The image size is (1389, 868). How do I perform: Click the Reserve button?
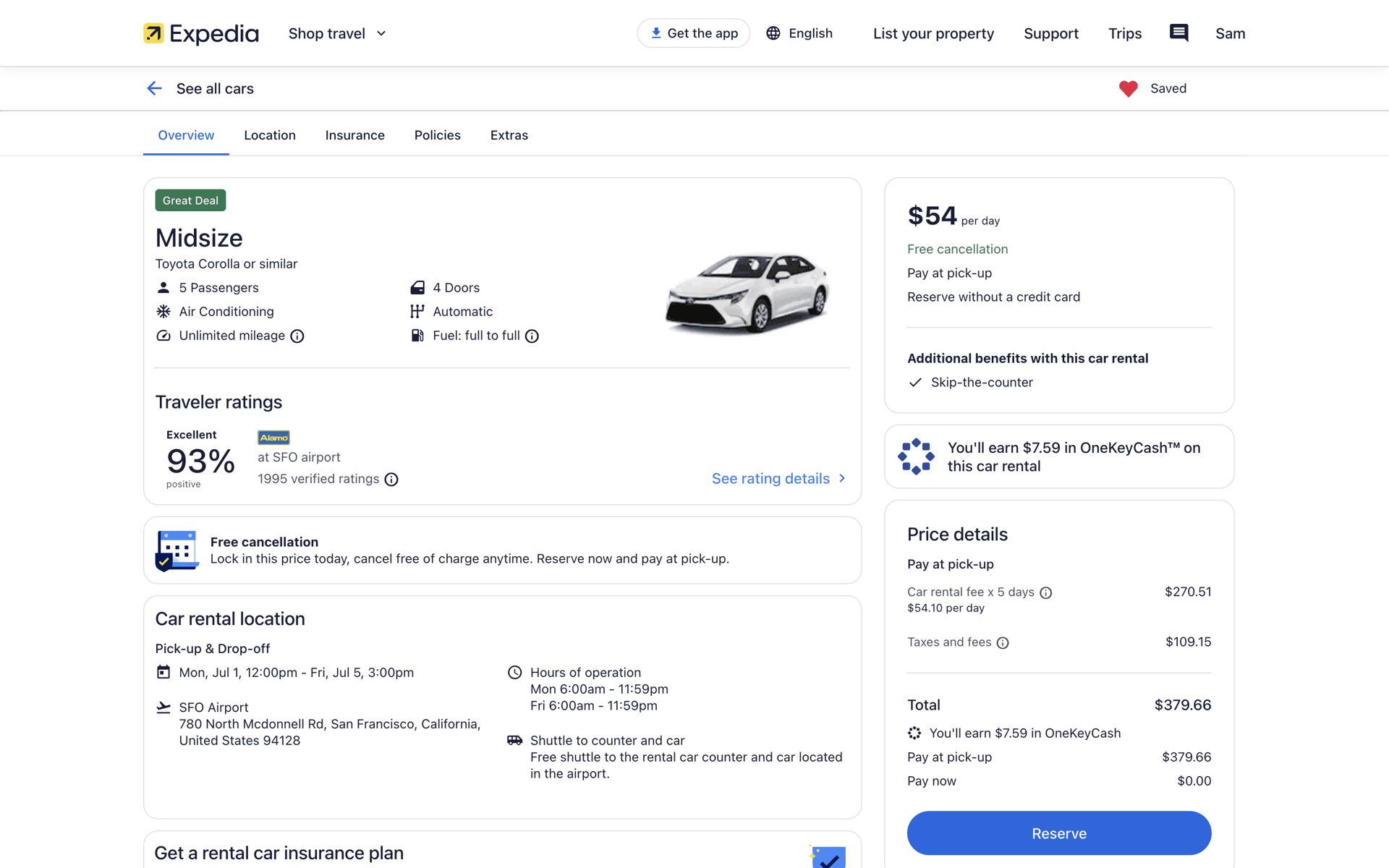click(1058, 833)
